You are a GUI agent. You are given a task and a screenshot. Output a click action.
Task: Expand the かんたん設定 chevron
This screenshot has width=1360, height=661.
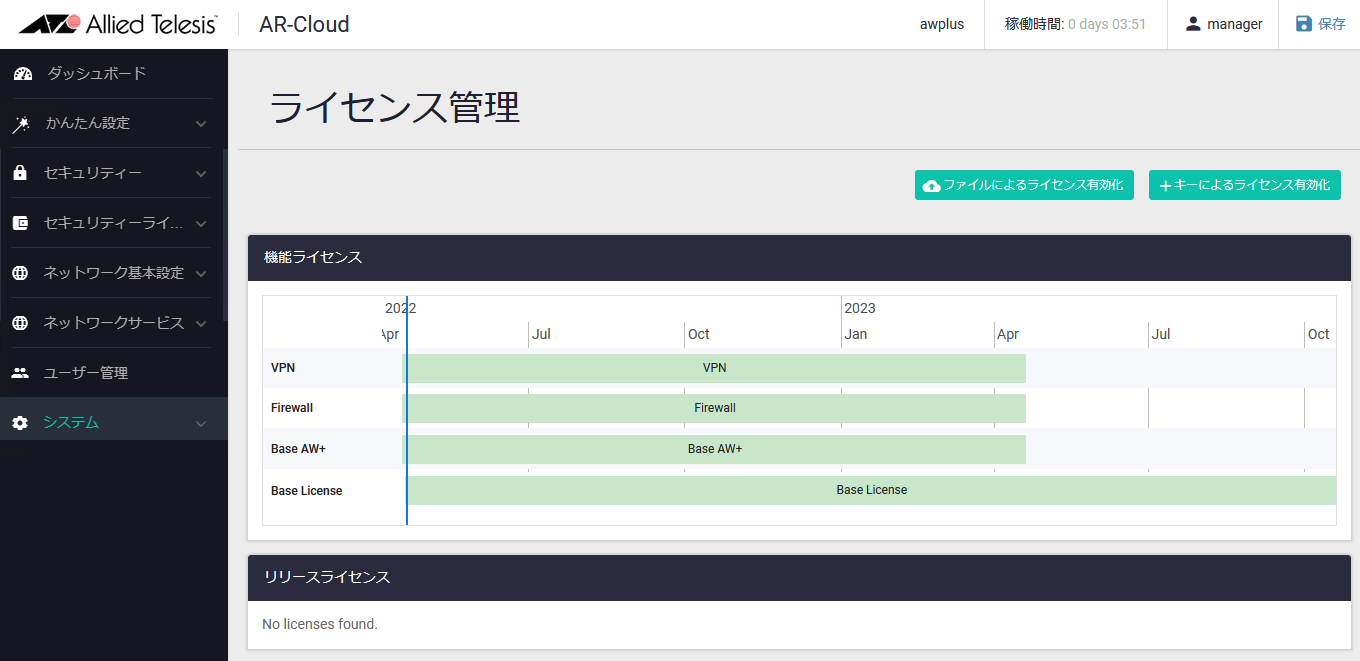201,124
